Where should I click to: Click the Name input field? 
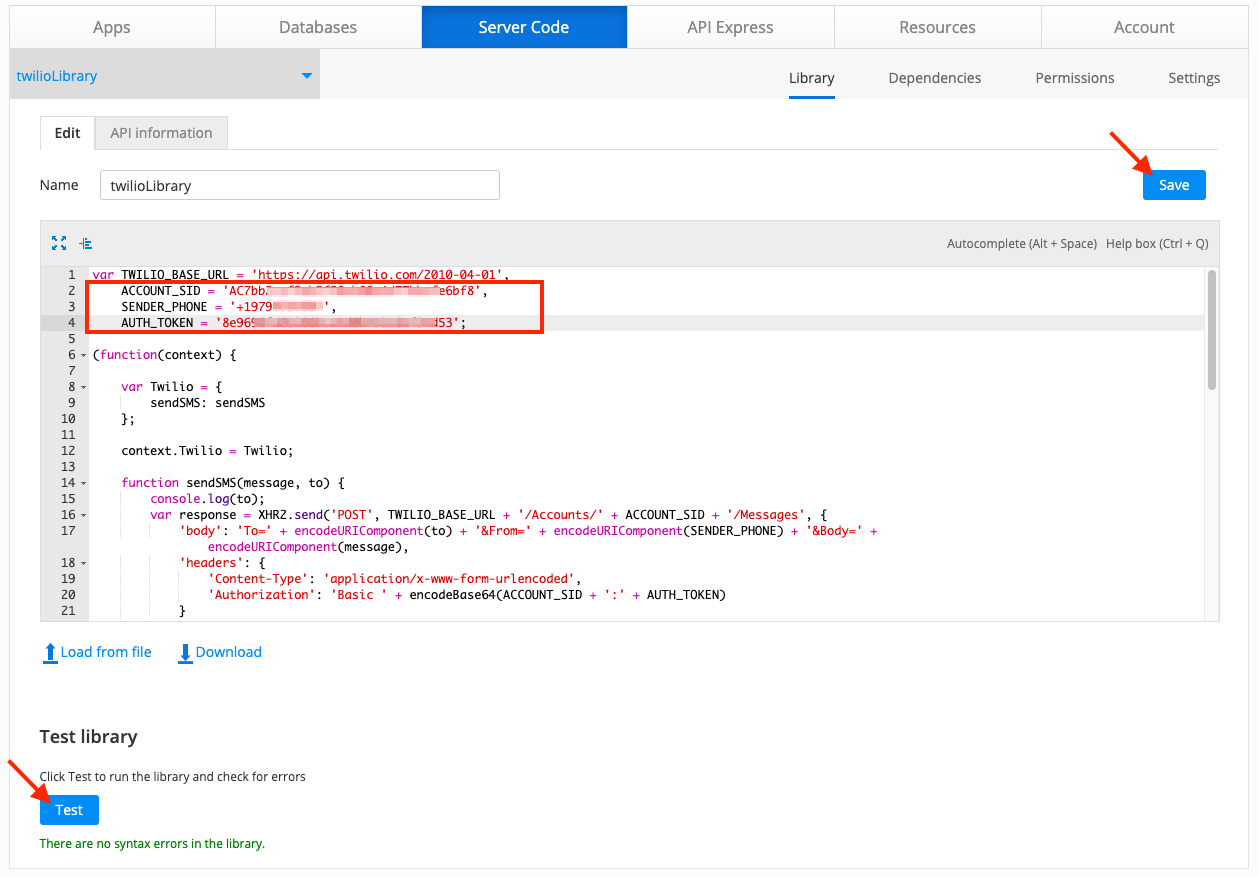click(x=300, y=185)
